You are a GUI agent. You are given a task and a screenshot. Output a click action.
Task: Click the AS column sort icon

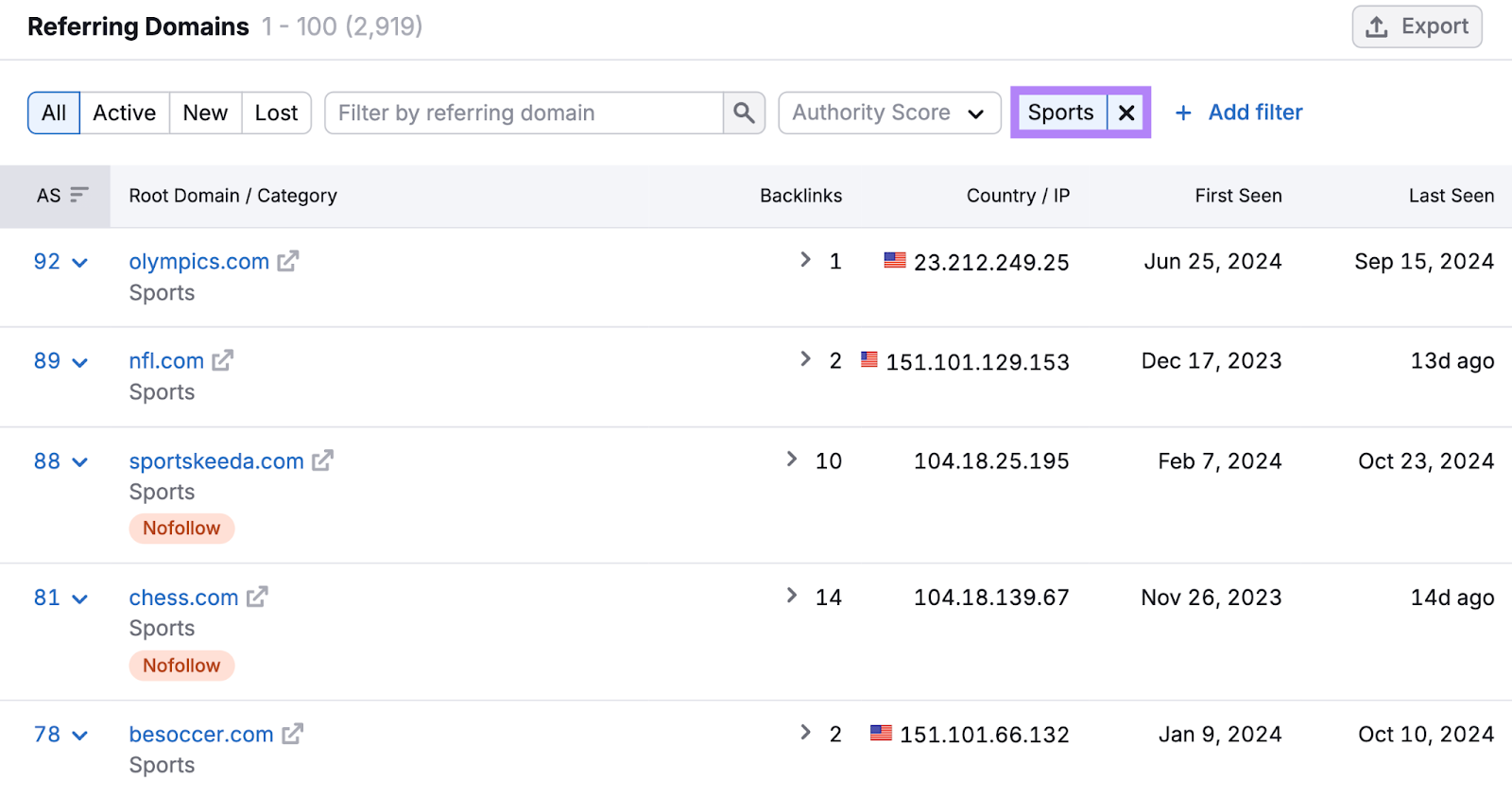click(x=79, y=195)
